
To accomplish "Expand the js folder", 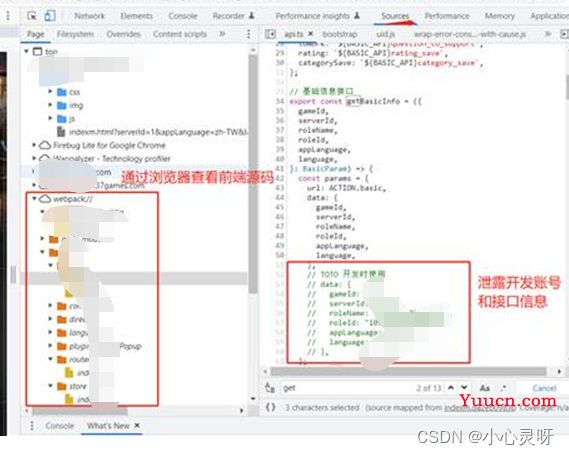I will pyautogui.click(x=50, y=119).
